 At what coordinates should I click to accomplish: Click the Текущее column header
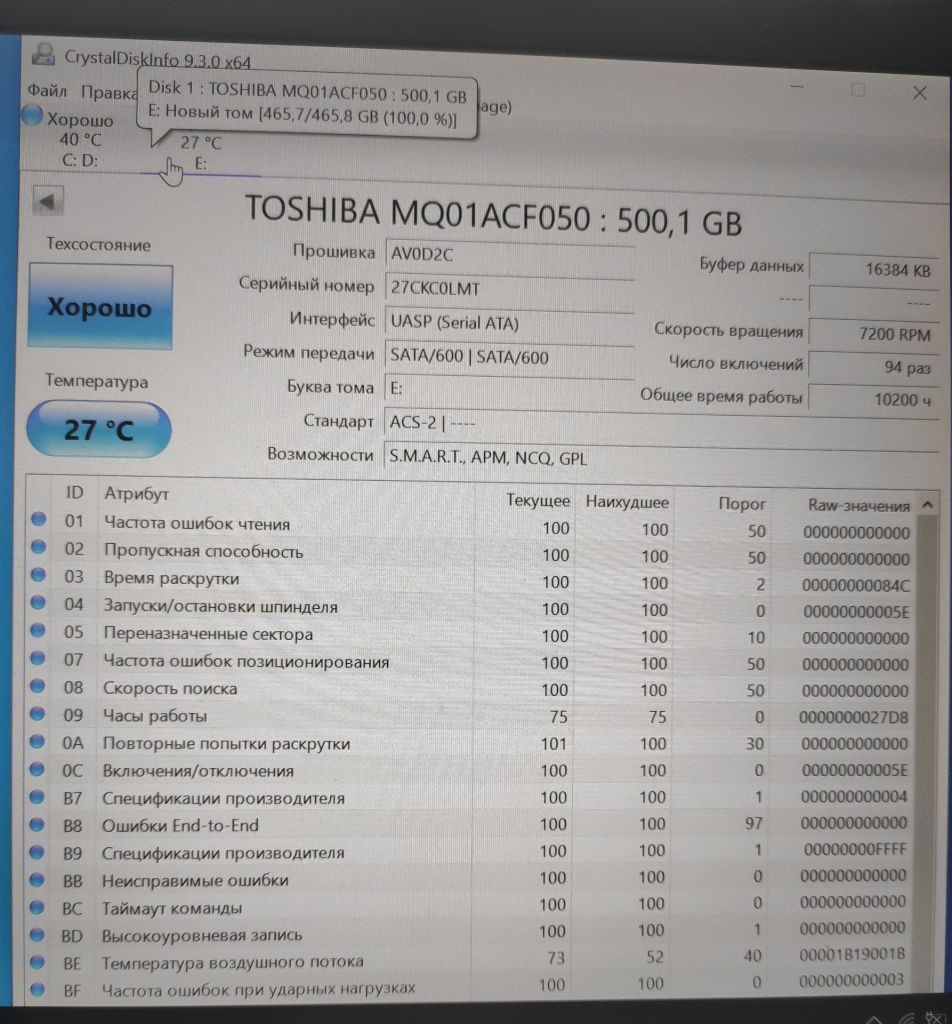(538, 501)
